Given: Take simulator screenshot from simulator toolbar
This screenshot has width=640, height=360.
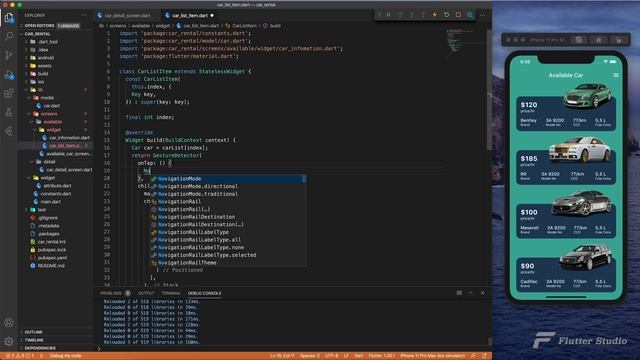Looking at the screenshot, I should point(579,40).
